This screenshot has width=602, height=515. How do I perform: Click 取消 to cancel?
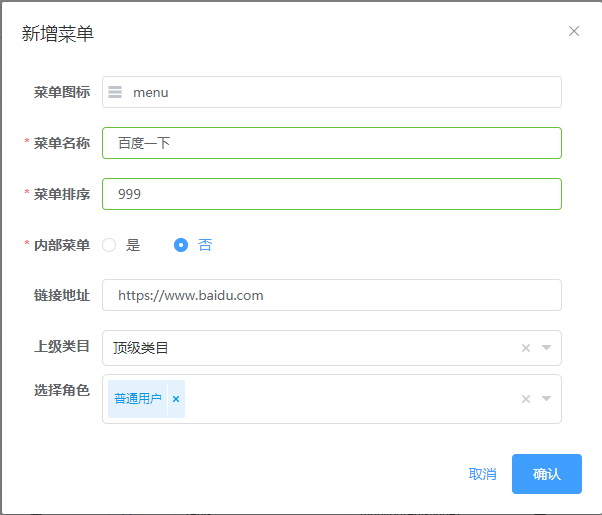(482, 474)
